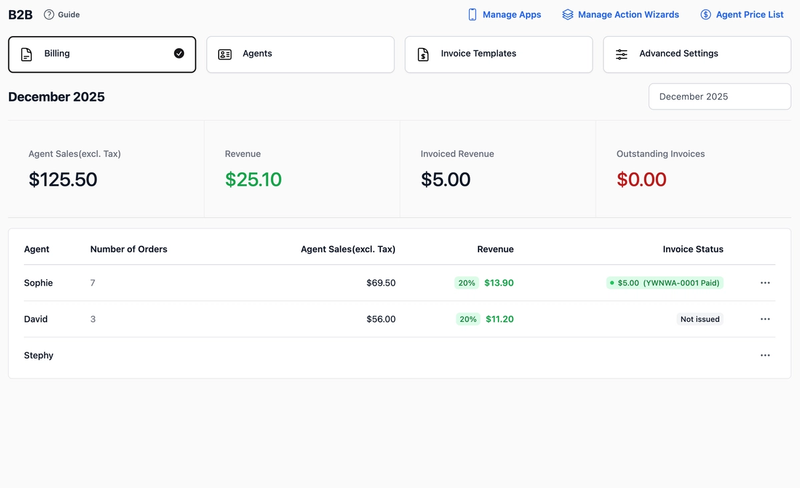Click the Agent Sales(excl. Tax) column header
This screenshot has width=800, height=488.
pyautogui.click(x=348, y=249)
